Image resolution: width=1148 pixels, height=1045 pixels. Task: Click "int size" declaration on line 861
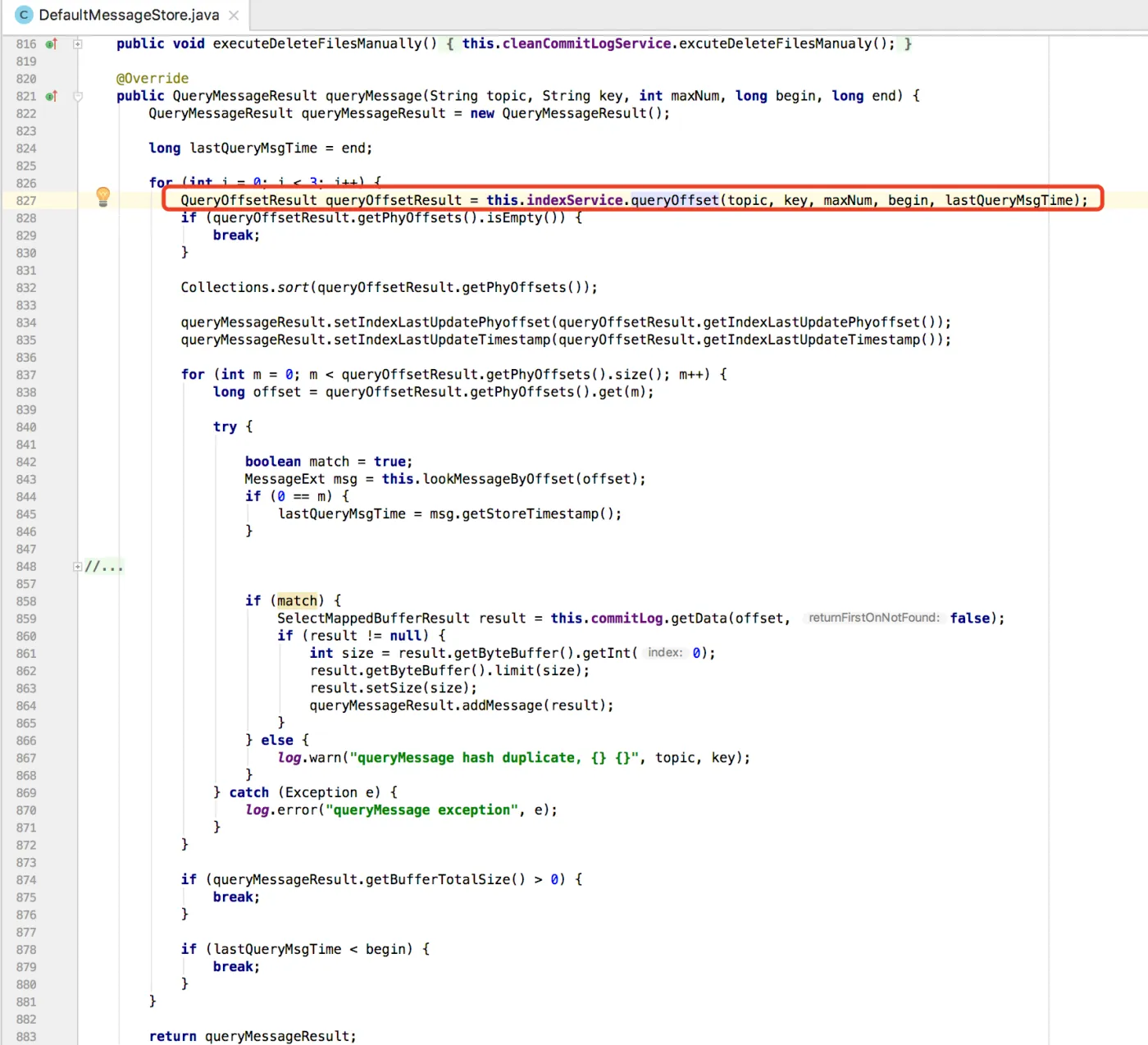pyautogui.click(x=341, y=653)
